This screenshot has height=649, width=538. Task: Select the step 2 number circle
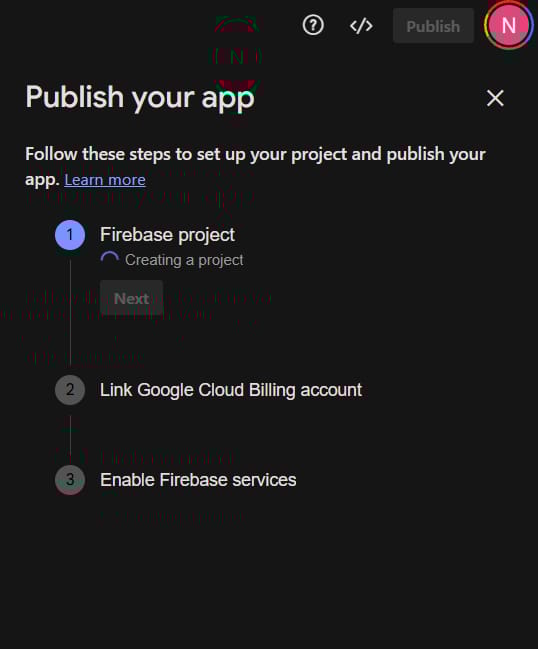pyautogui.click(x=70, y=390)
